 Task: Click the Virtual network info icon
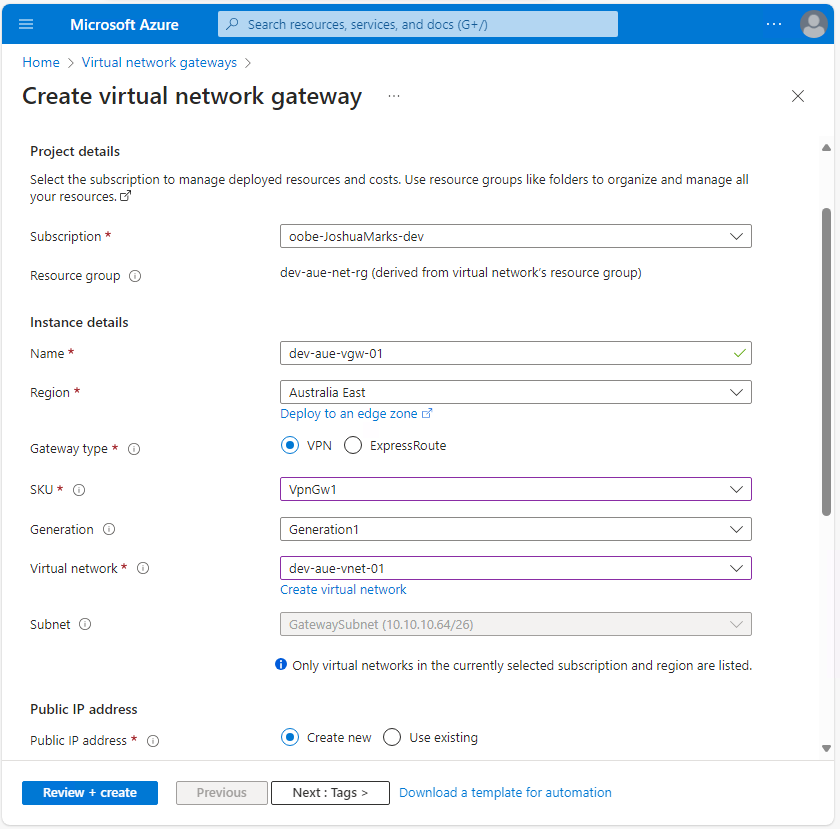141,568
